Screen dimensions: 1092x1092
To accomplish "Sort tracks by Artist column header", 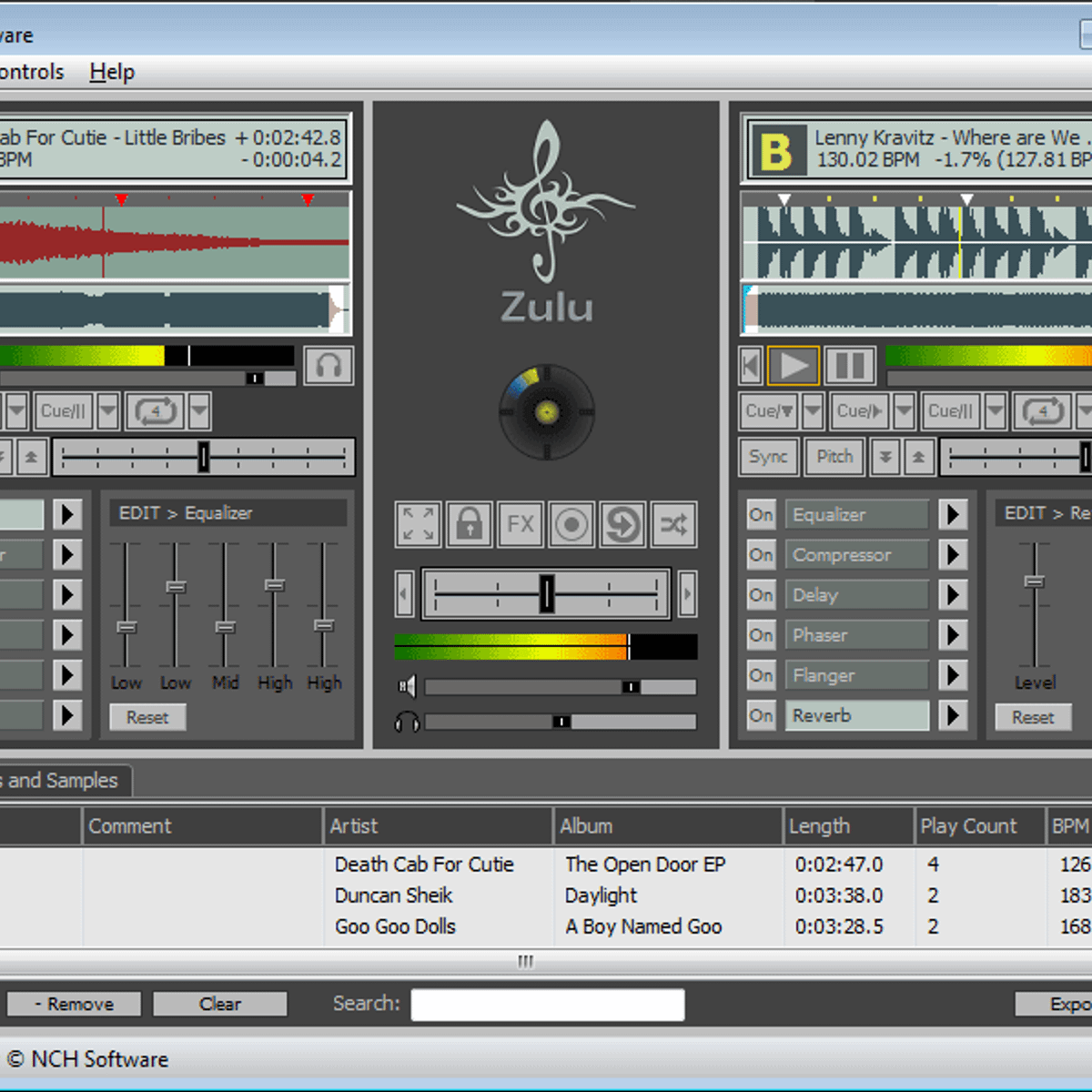I will [x=438, y=826].
